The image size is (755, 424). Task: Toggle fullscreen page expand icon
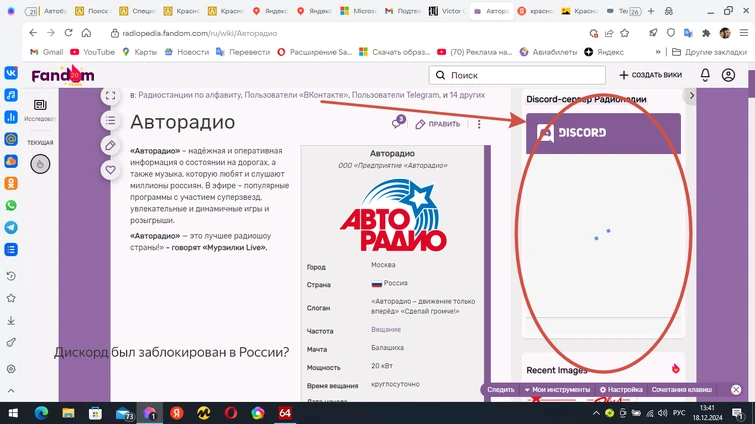coord(110,95)
